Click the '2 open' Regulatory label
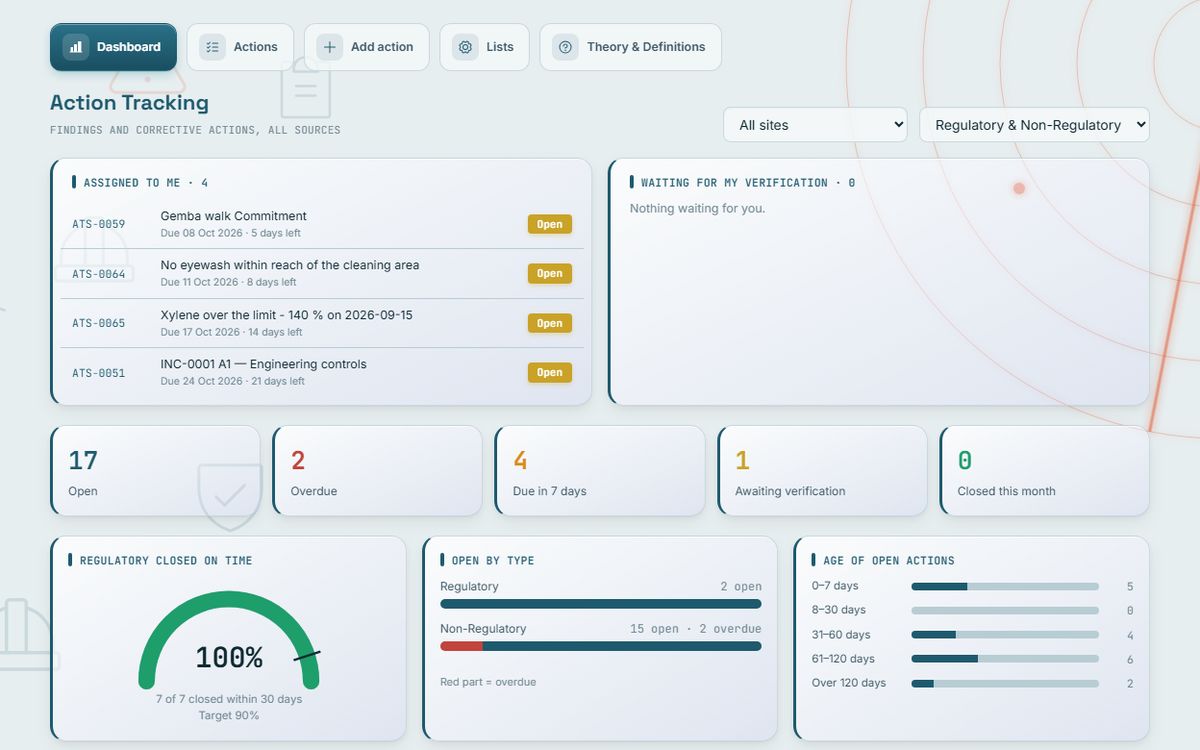 [x=741, y=587]
